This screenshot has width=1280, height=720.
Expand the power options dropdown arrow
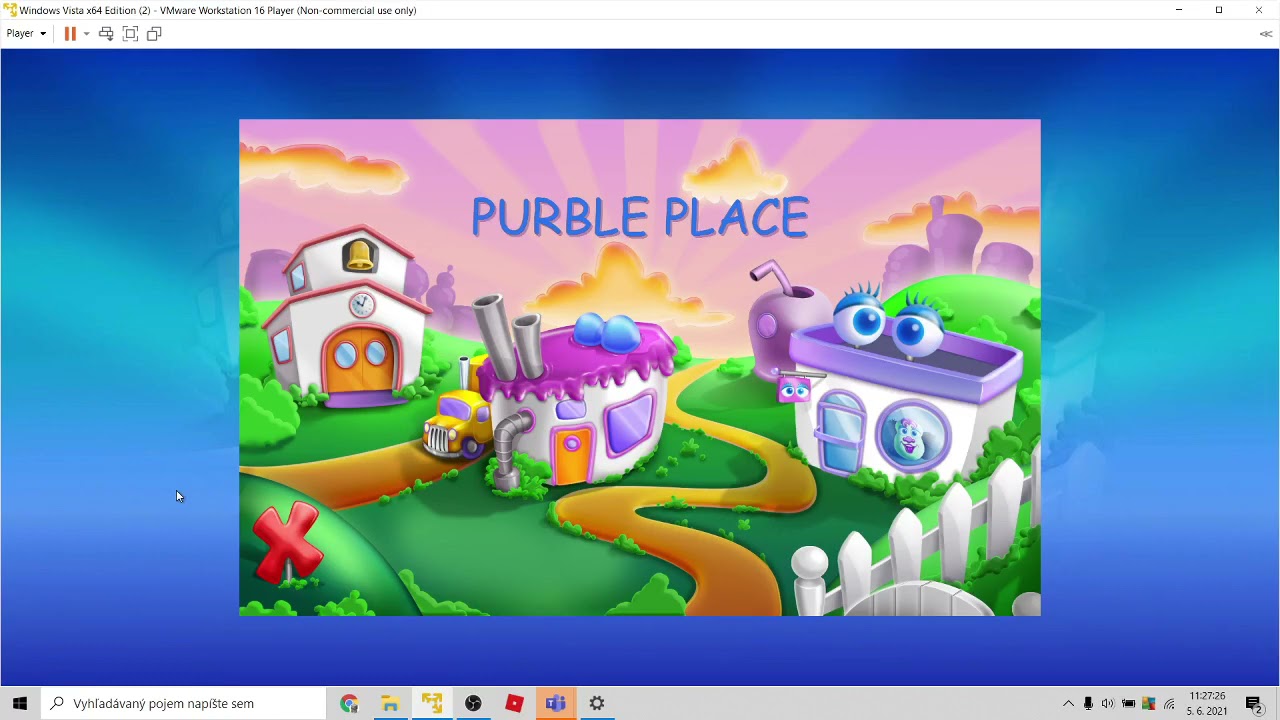[86, 33]
